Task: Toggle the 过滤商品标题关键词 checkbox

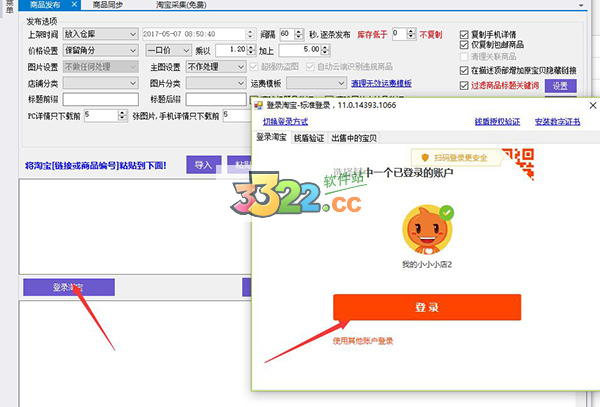Action: tap(464, 86)
